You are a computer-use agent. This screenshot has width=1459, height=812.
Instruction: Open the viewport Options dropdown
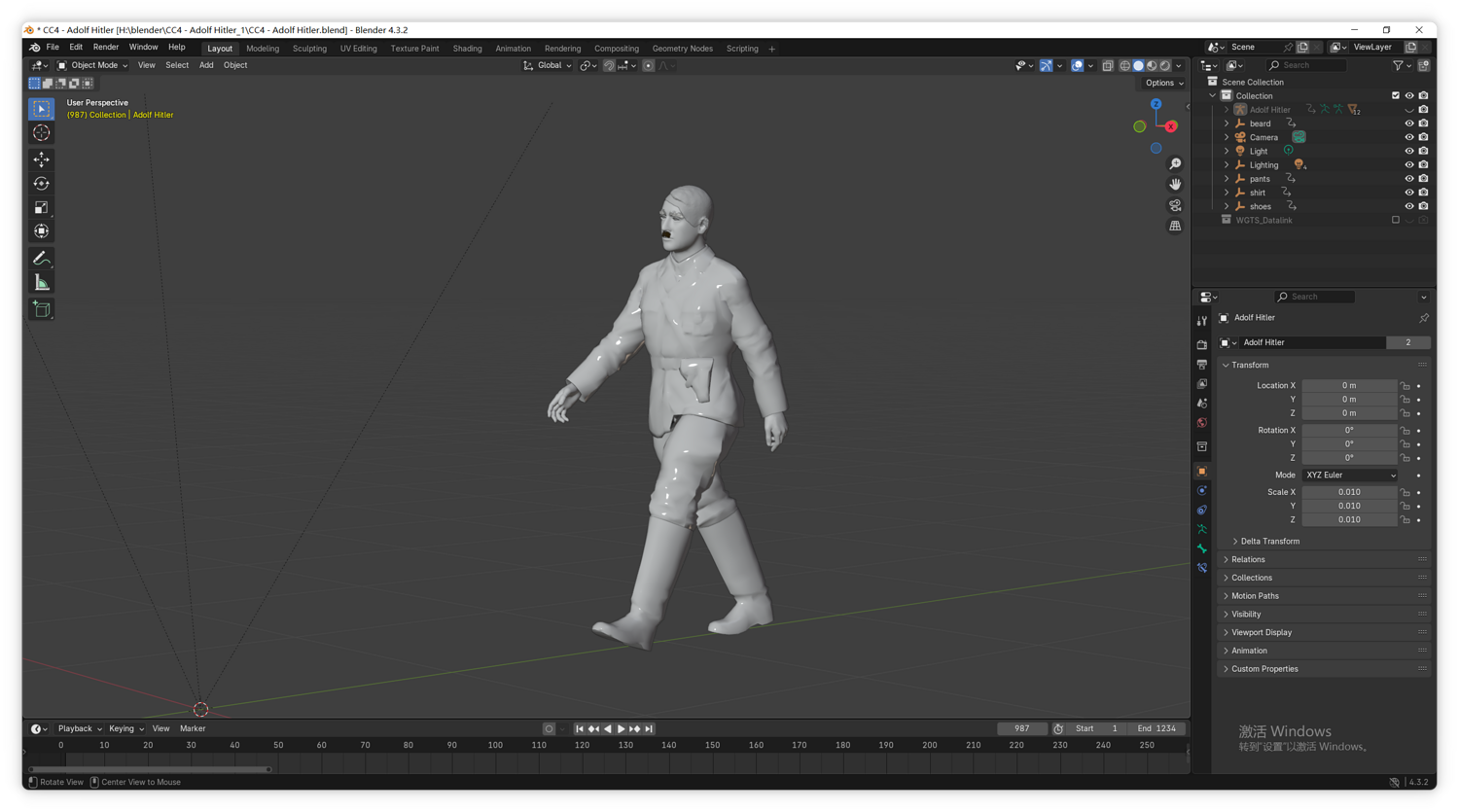pyautogui.click(x=1164, y=84)
